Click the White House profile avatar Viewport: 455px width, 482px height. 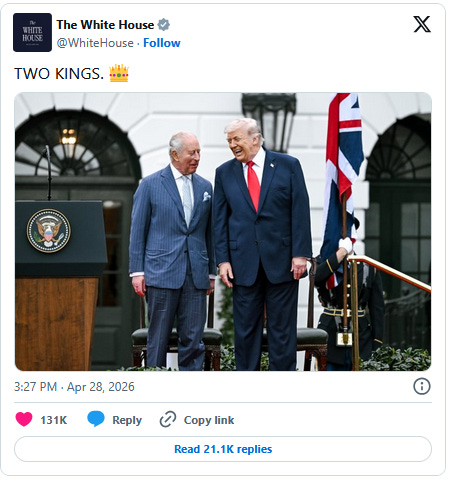click(32, 32)
